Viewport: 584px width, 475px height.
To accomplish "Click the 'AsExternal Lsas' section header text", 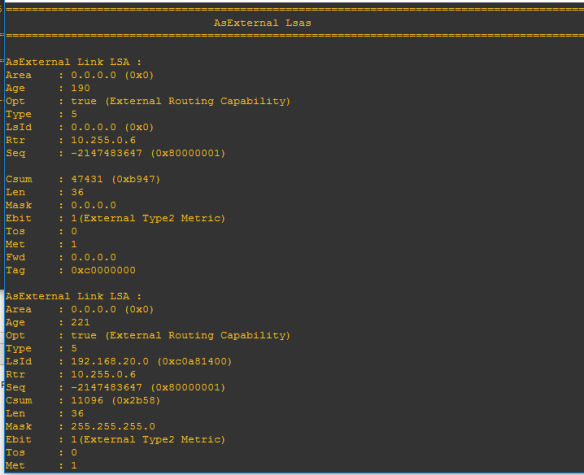I will 262,23.
